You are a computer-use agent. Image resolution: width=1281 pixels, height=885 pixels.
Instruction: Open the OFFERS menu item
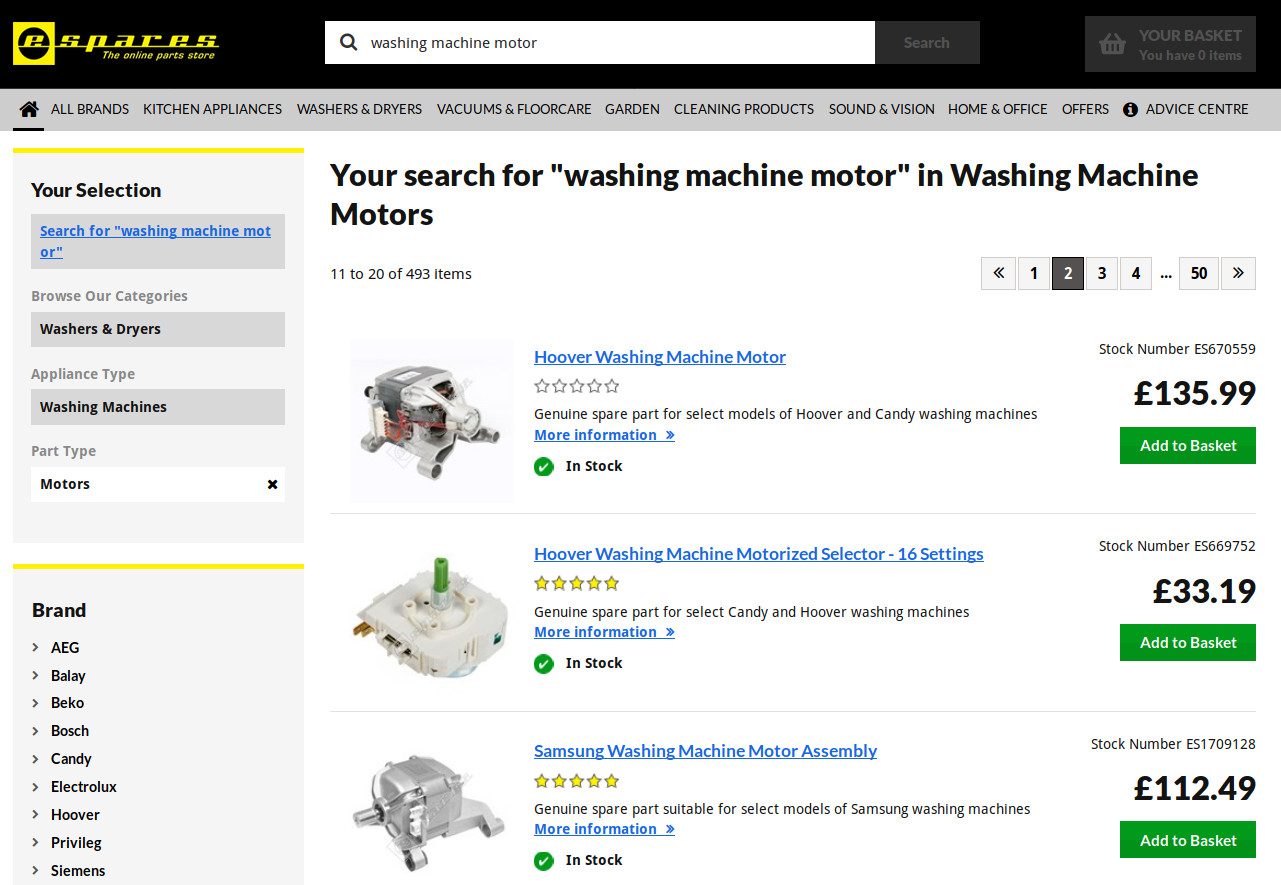(x=1085, y=109)
